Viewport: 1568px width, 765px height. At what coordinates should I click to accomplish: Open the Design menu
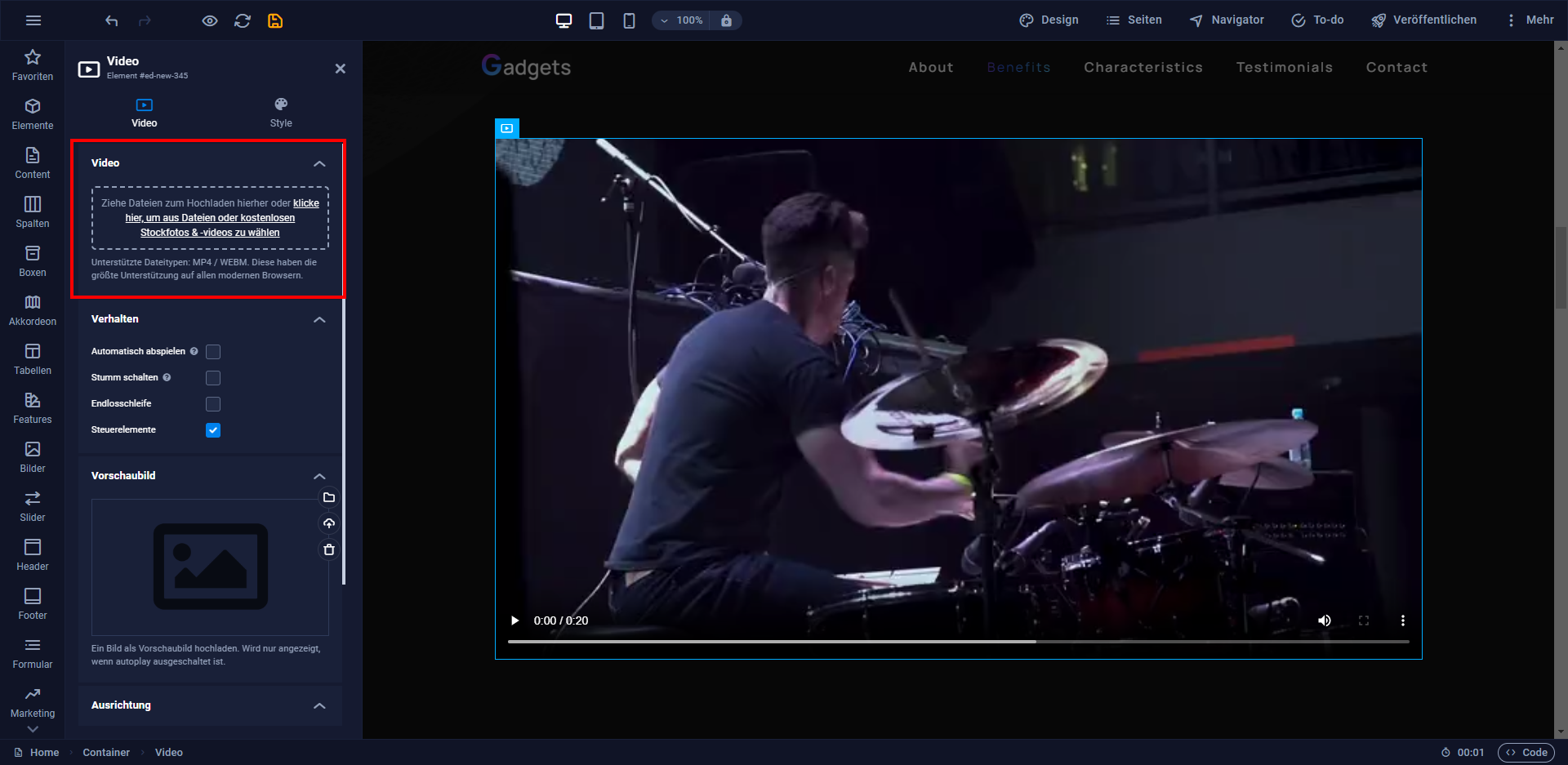pyautogui.click(x=1049, y=20)
